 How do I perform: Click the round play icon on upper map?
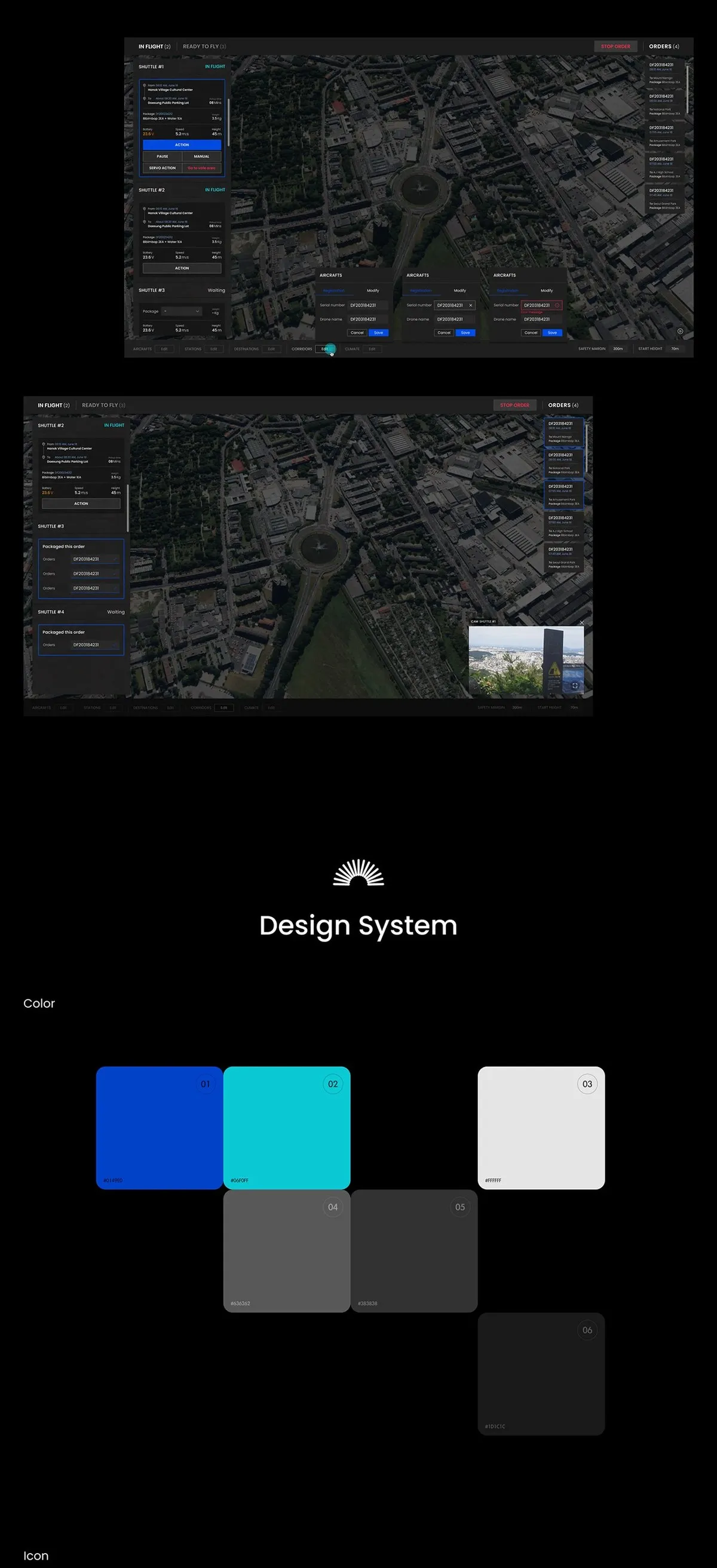[x=681, y=331]
